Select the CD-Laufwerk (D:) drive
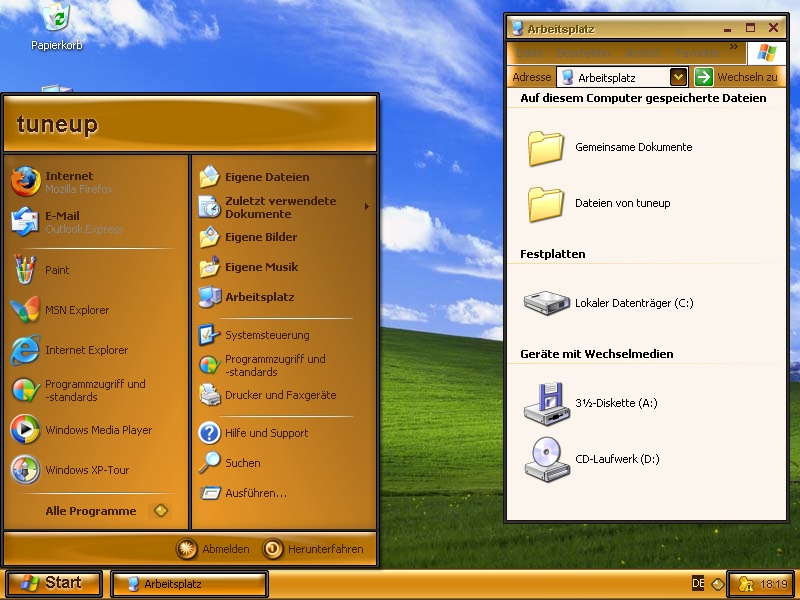Image resolution: width=800 pixels, height=600 pixels. 592,459
